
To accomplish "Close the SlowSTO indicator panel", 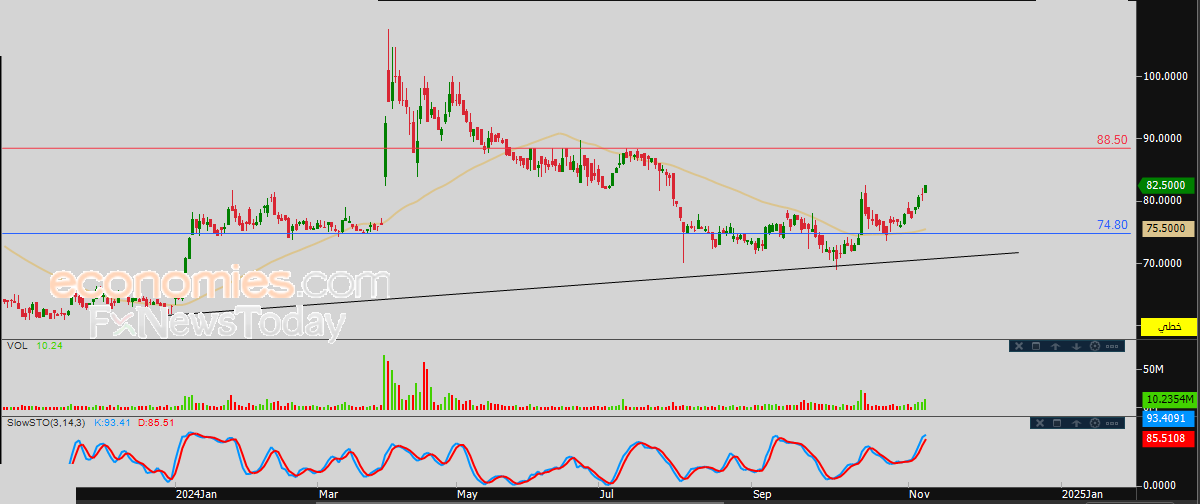I will point(1040,423).
